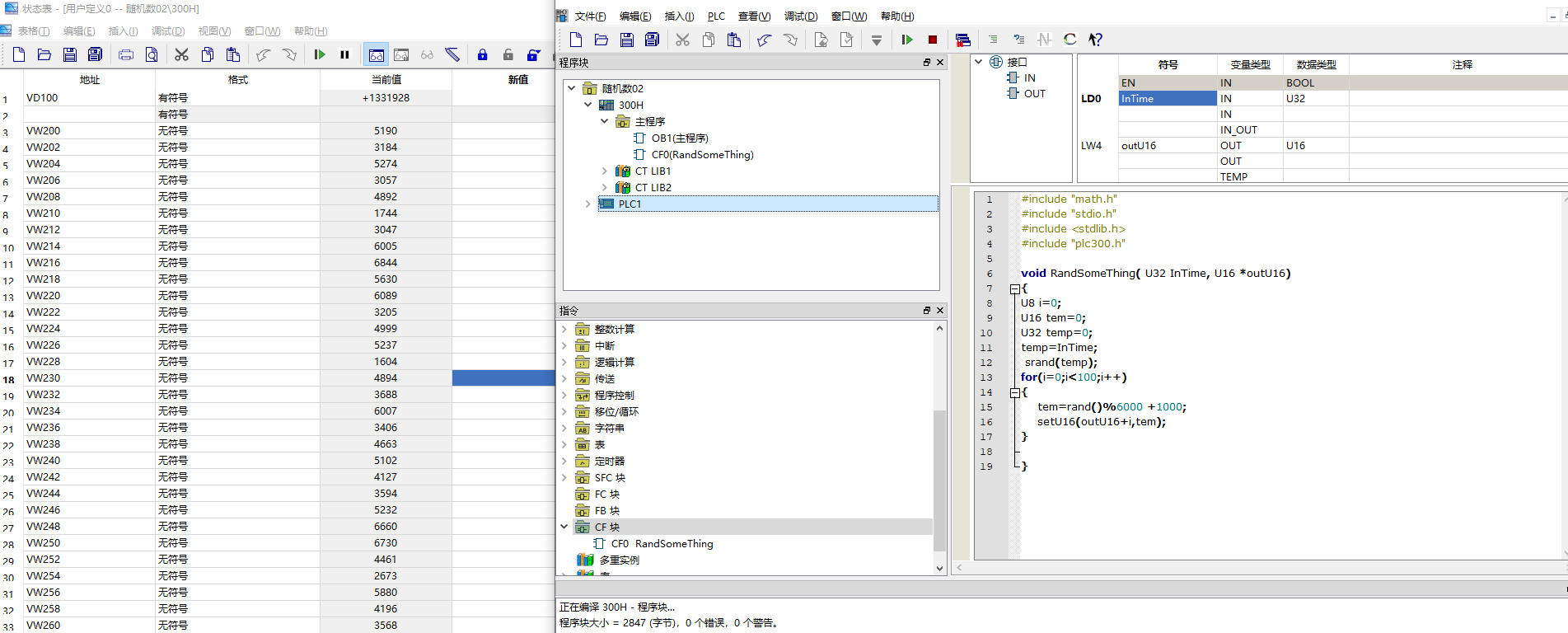Click the 当前值 column header
Screen dimensions: 1568x633
coord(386,80)
